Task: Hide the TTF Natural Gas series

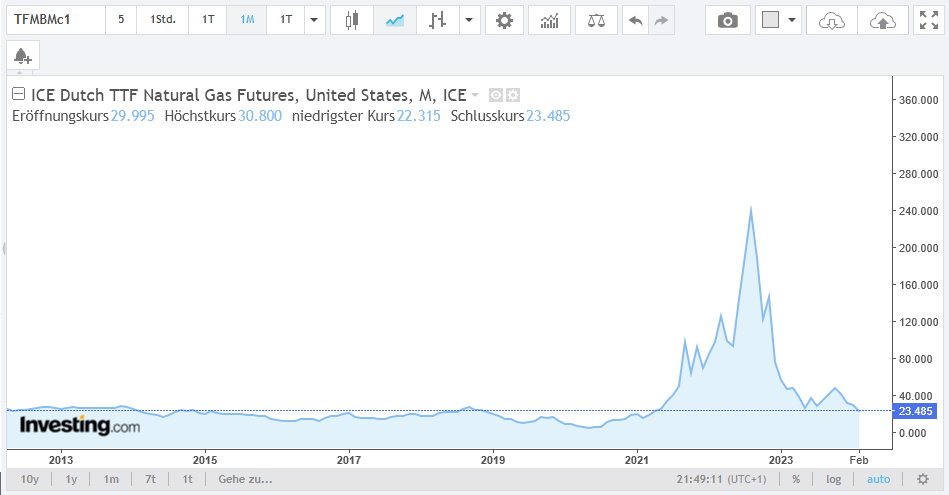Action: tap(495, 95)
